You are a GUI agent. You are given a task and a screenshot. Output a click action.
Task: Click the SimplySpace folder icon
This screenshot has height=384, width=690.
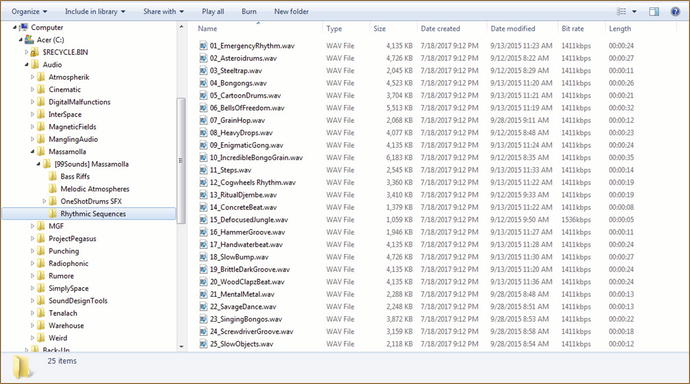click(x=41, y=288)
